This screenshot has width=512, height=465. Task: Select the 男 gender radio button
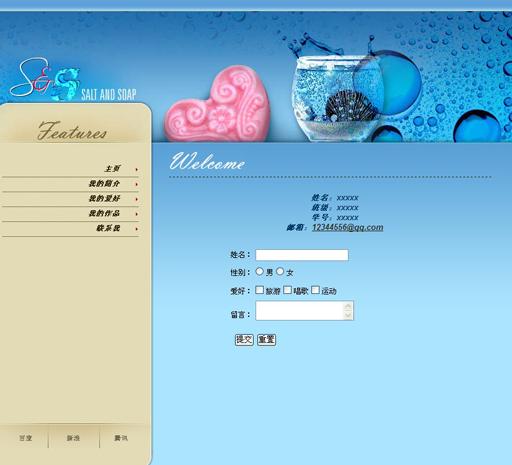260,272
